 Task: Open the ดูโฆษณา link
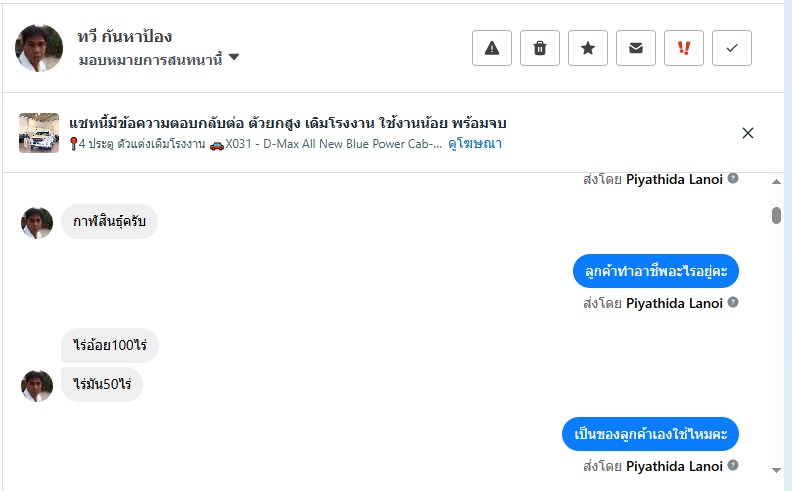click(x=474, y=144)
